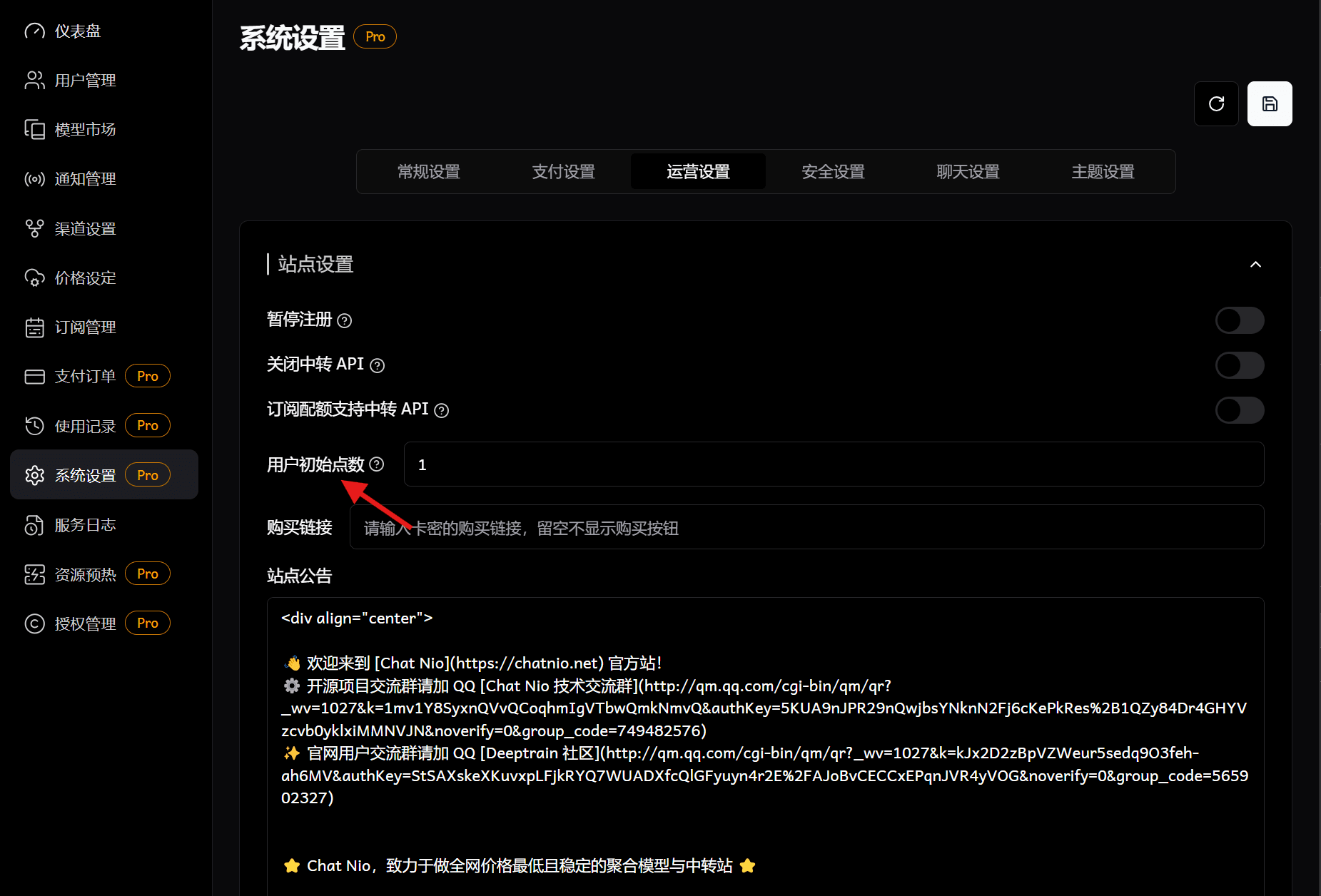
Task: Open 模型市场 in sidebar
Action: pos(104,129)
